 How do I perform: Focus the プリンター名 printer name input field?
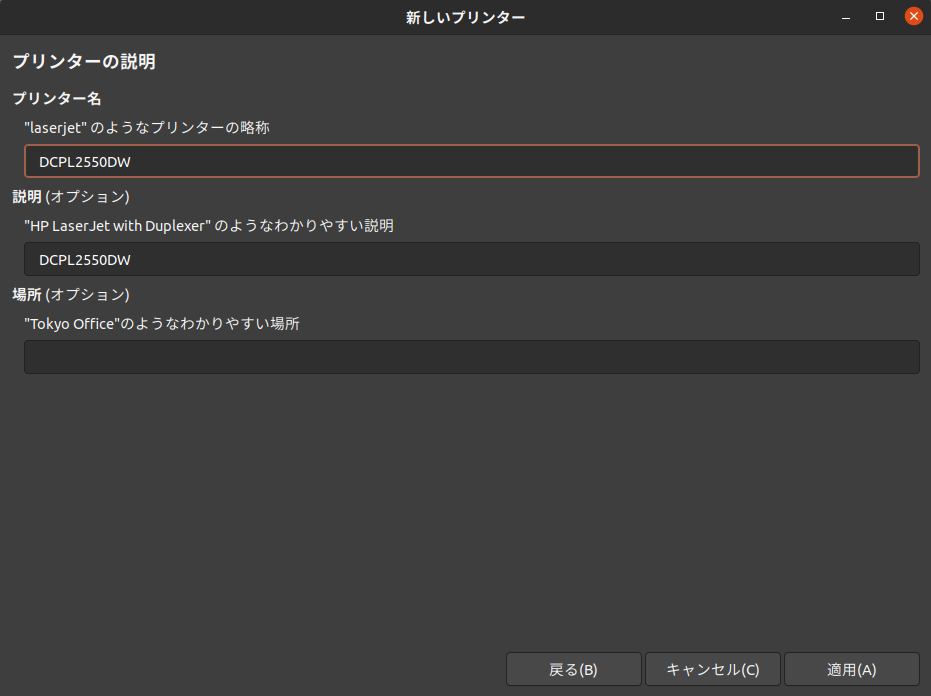pyautogui.click(x=471, y=161)
